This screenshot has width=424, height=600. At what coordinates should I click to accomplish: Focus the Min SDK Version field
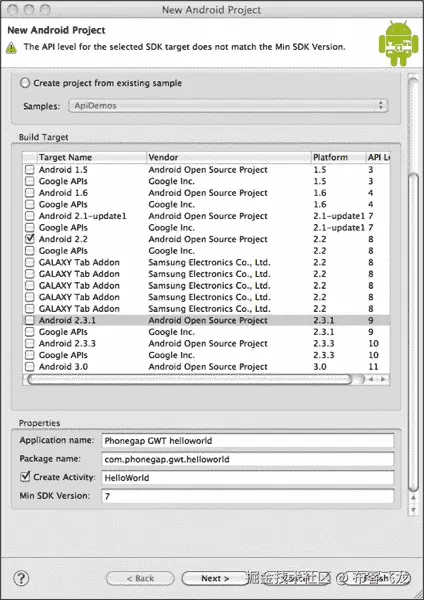coord(248,496)
